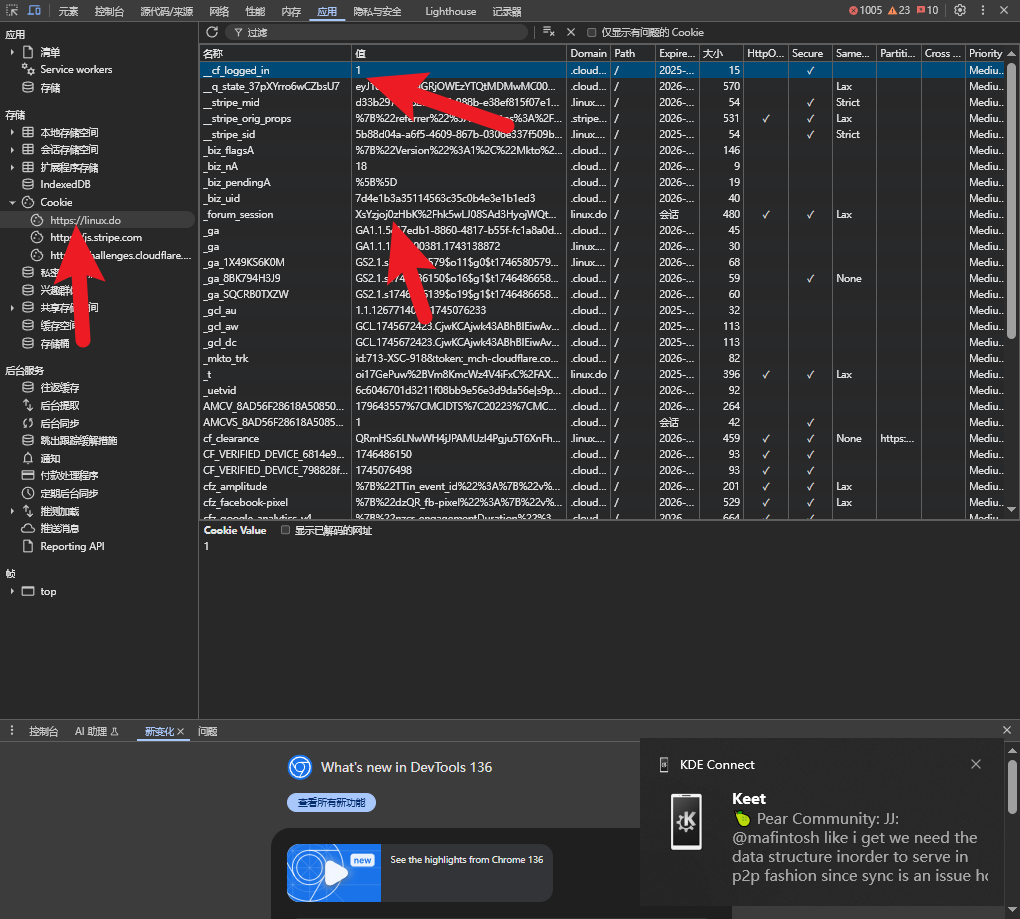Image resolution: width=1020 pixels, height=919 pixels.
Task: Open the DevTools kebab menu
Action: 982,10
